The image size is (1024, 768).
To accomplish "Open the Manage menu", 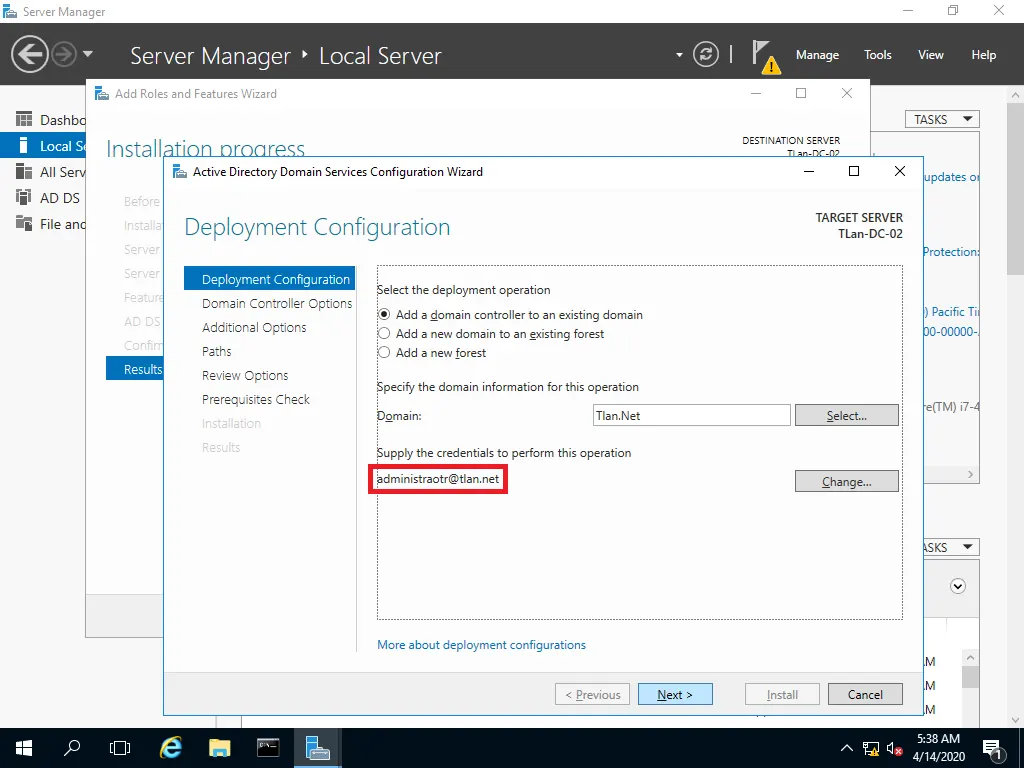I will [817, 55].
